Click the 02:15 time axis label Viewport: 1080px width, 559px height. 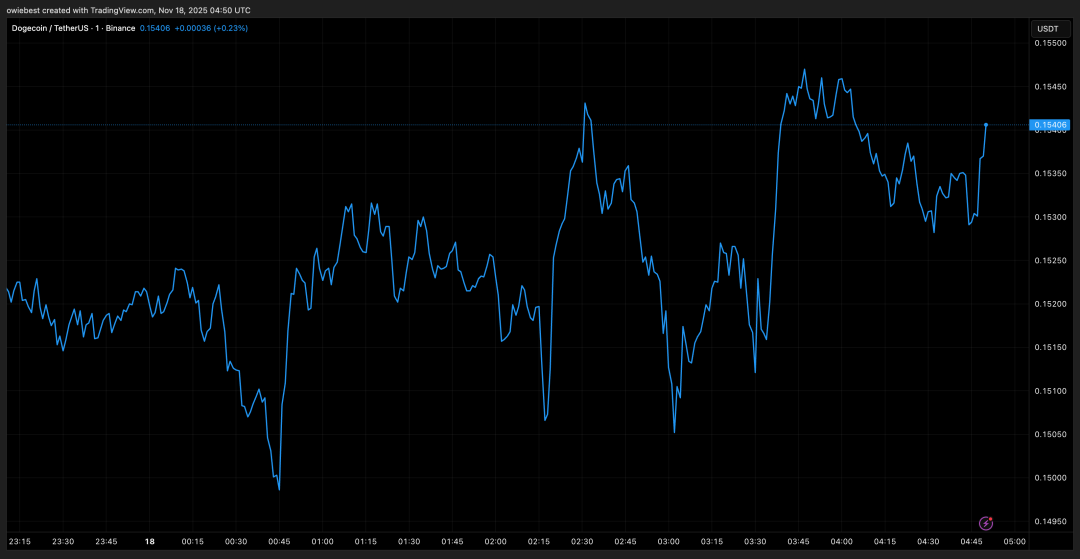point(539,541)
